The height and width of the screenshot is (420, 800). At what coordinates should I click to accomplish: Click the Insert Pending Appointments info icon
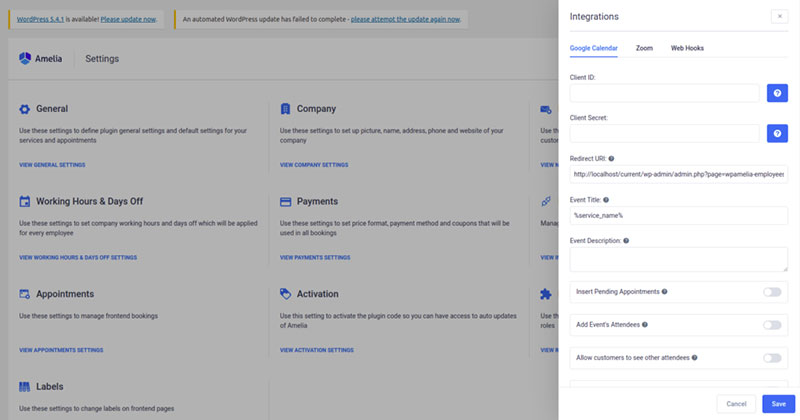pos(664,292)
